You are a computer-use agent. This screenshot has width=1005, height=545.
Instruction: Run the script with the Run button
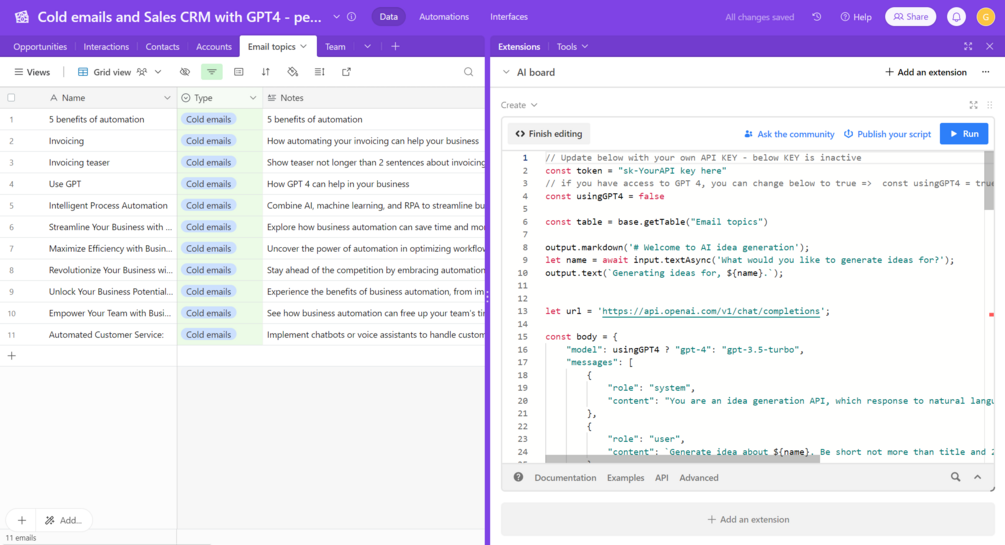point(964,133)
